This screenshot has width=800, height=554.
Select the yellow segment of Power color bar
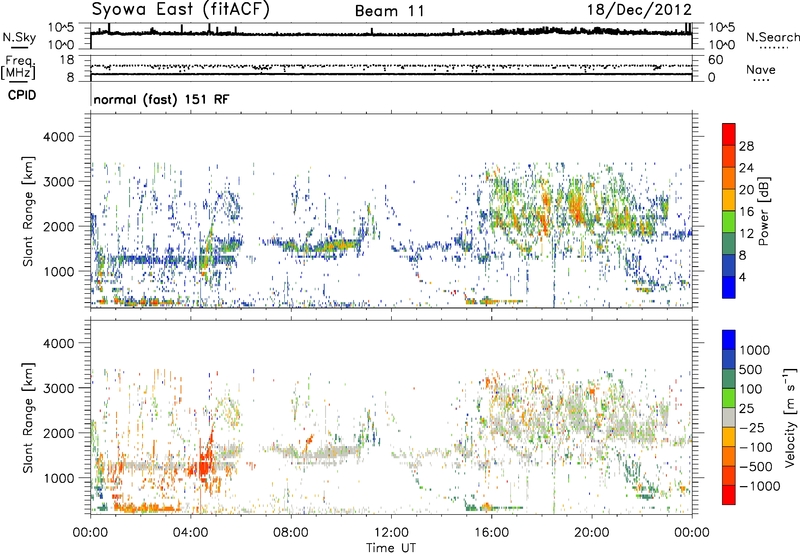[x=729, y=200]
